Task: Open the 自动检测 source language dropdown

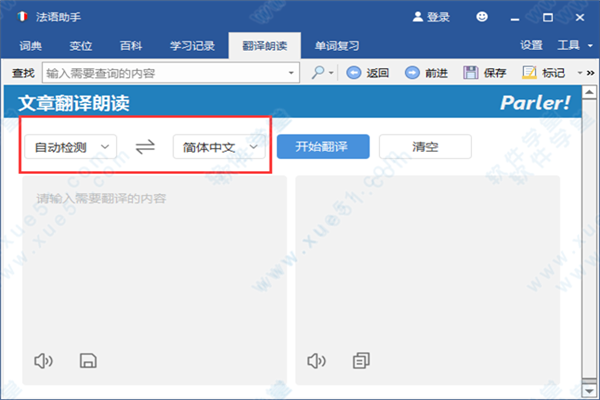Action: (70, 147)
